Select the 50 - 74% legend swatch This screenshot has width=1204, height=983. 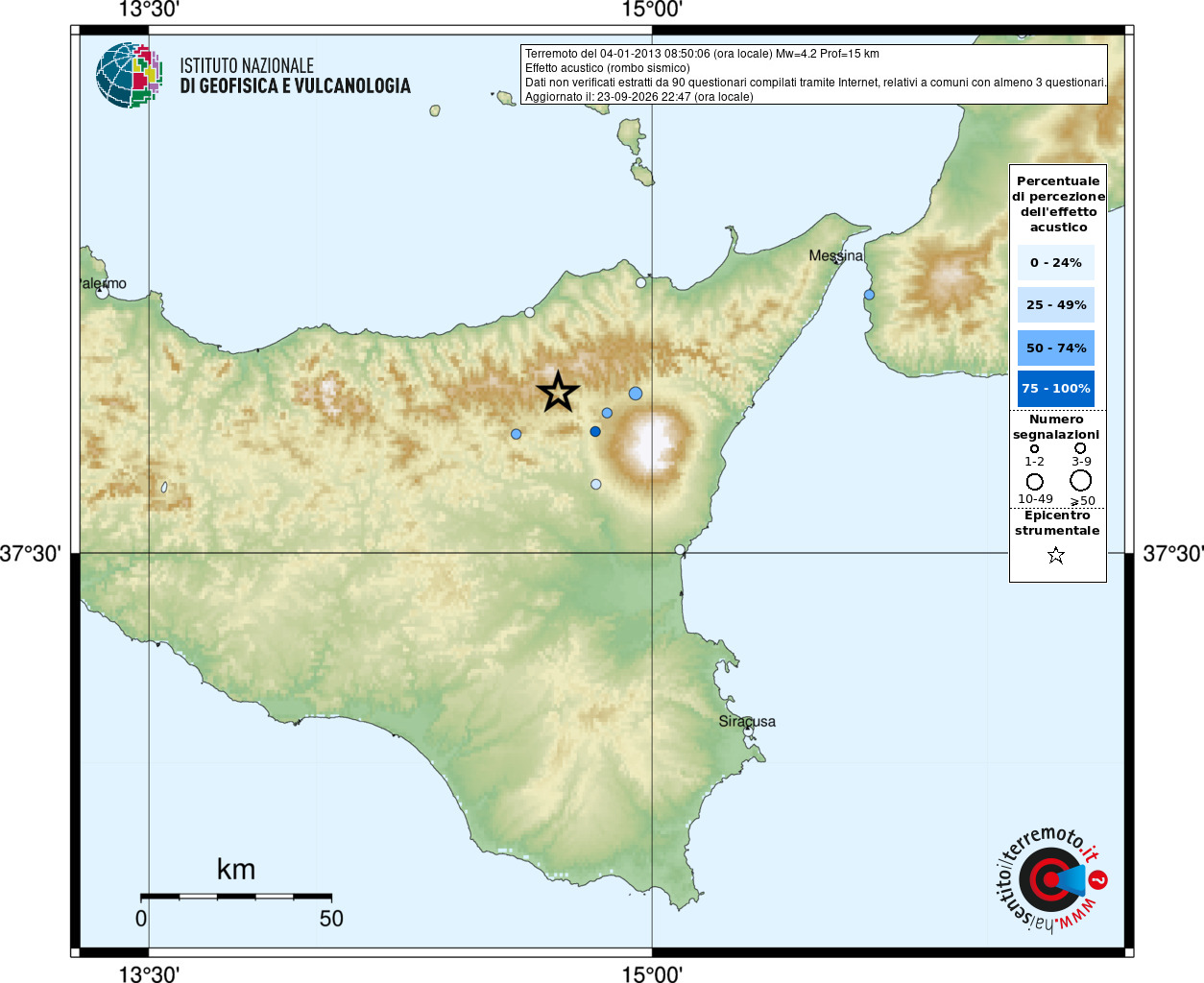(1056, 348)
